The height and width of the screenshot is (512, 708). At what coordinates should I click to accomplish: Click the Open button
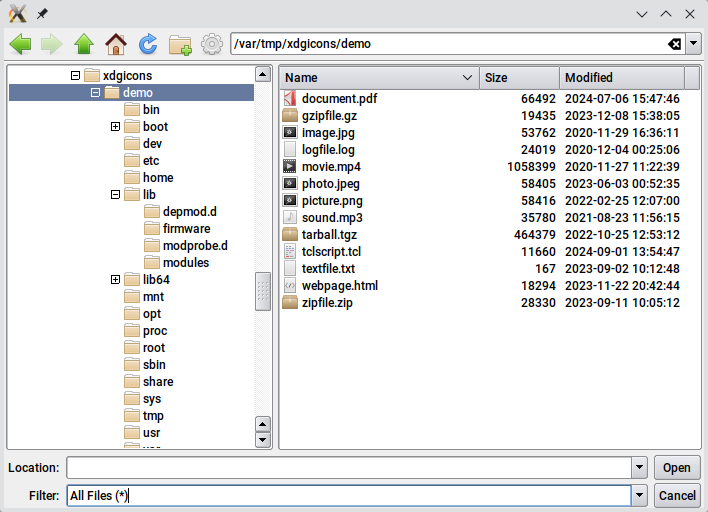(677, 467)
